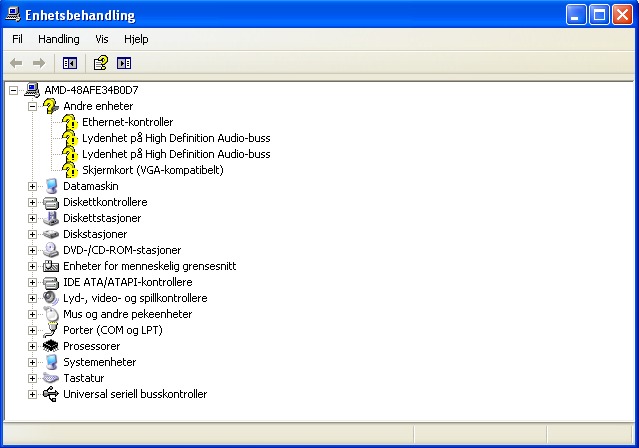This screenshot has height=448, width=639.
Task: Open the Properties toolbar icon with question mark
Action: (x=100, y=63)
